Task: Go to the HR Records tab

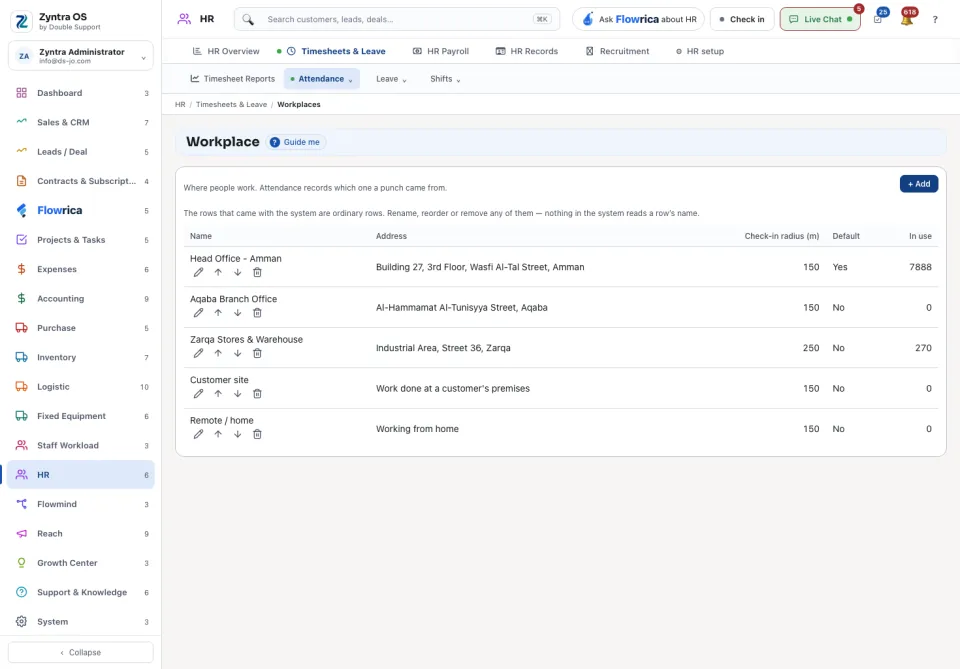Action: [x=527, y=51]
